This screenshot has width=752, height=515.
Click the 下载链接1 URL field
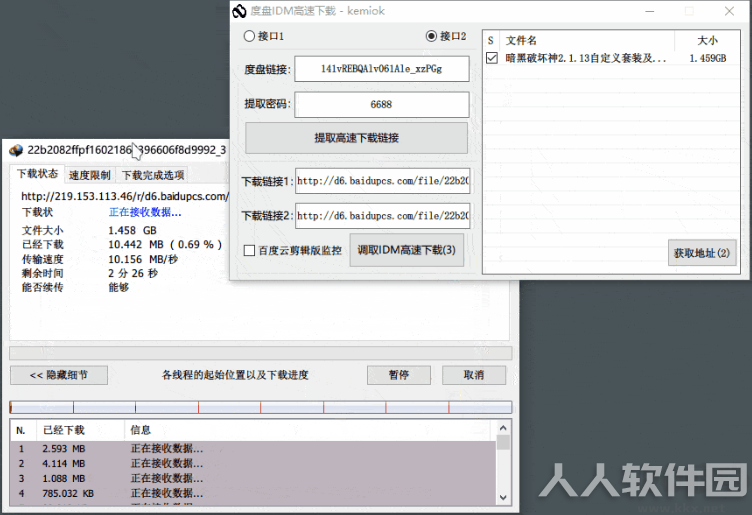coord(382,181)
